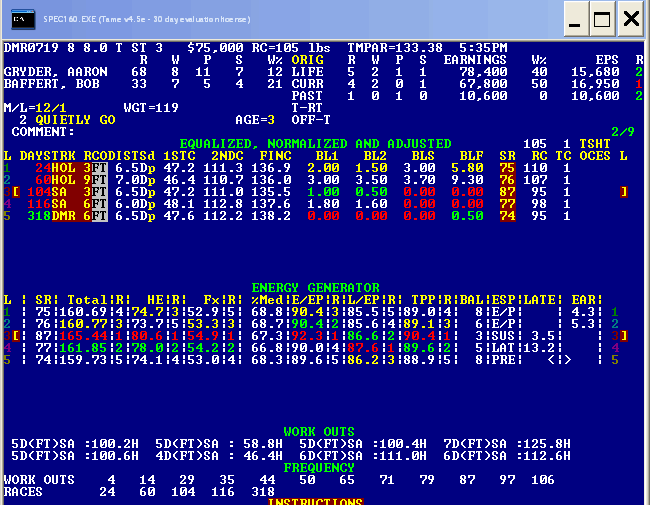The image size is (650, 505).
Task: Click PAST earnings 10,600
Action: [x=483, y=96]
